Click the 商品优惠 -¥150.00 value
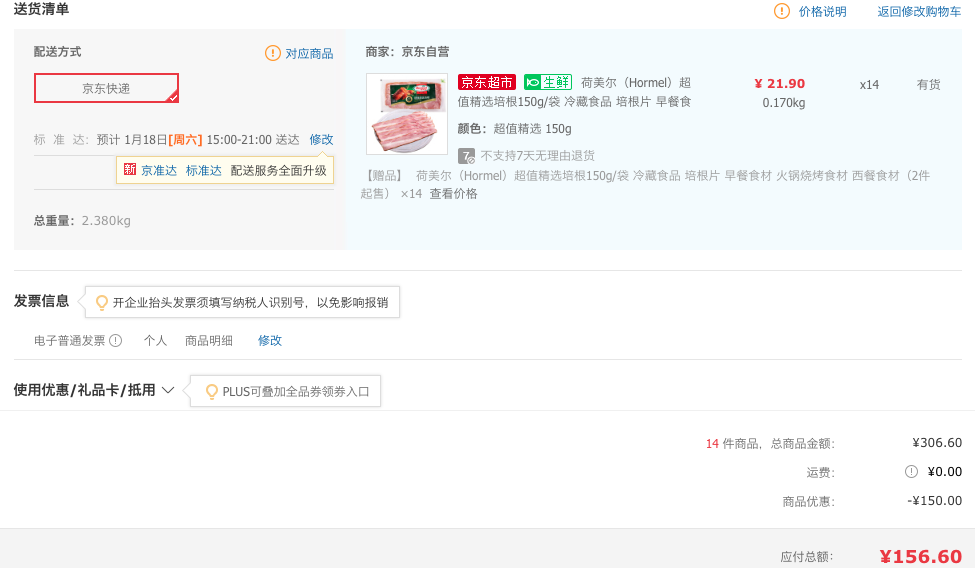This screenshot has height=568, width=975. pyautogui.click(x=935, y=501)
